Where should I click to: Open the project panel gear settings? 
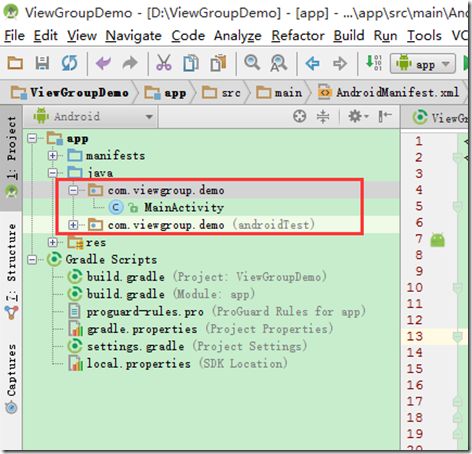coord(358,116)
